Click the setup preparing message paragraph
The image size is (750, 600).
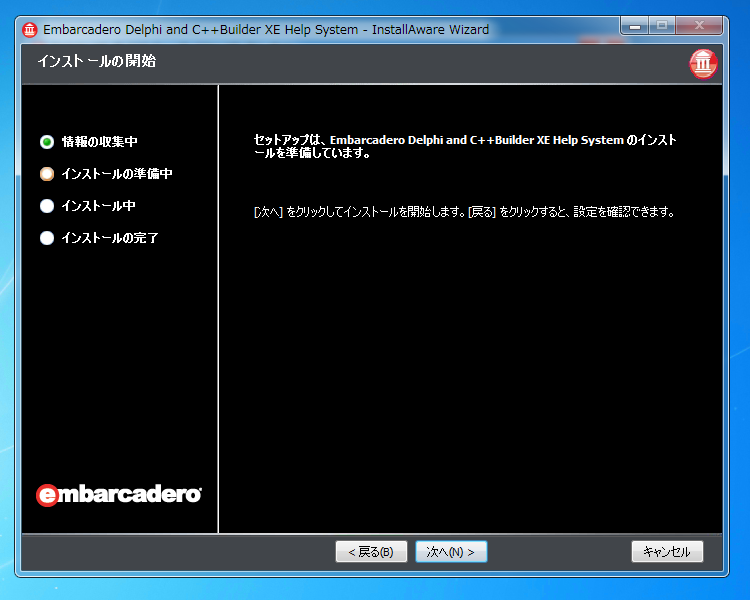click(465, 146)
